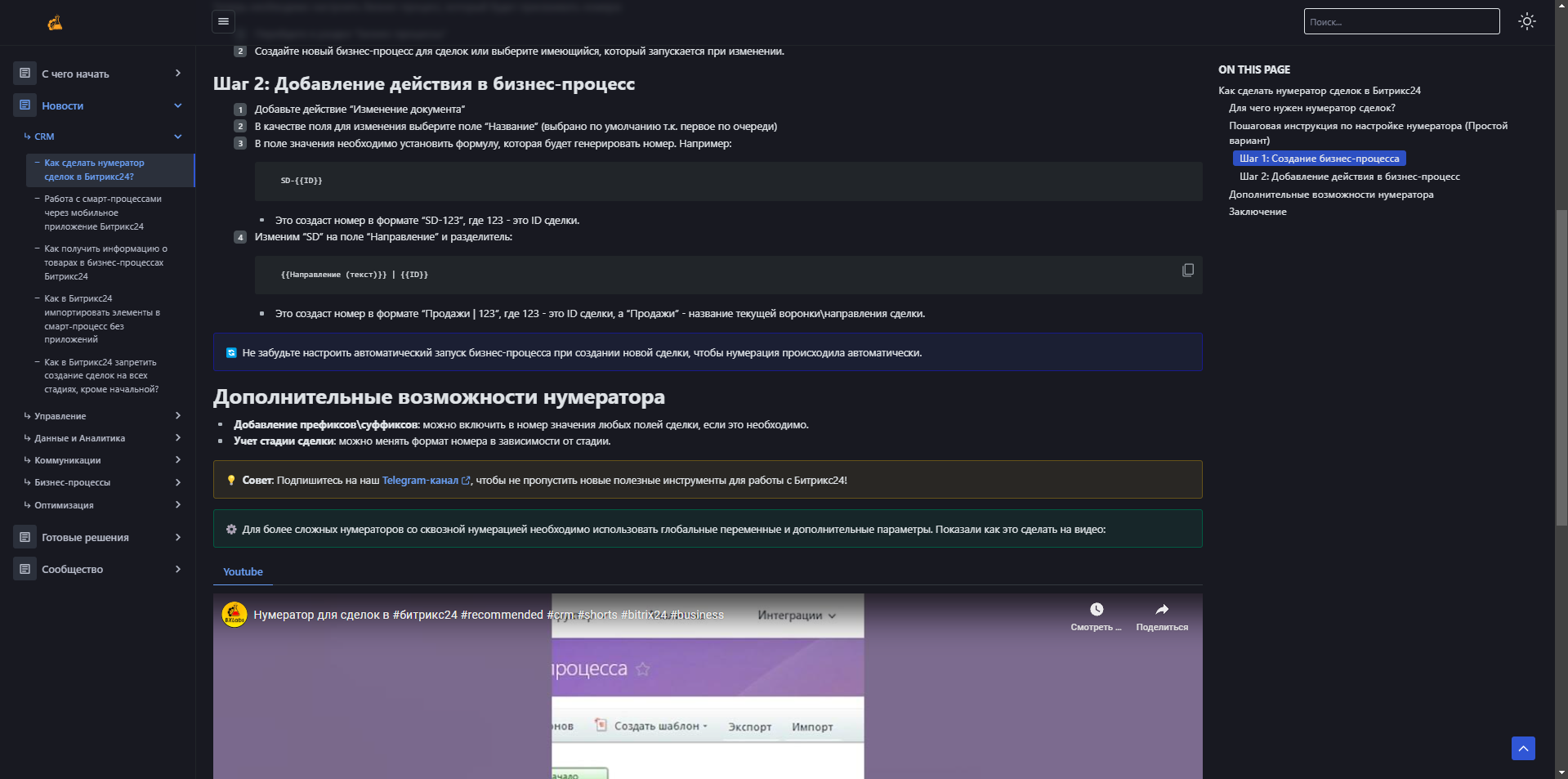Jump to Заключение in the outline
Screen dimensions: 1568x779
pyautogui.click(x=1258, y=212)
